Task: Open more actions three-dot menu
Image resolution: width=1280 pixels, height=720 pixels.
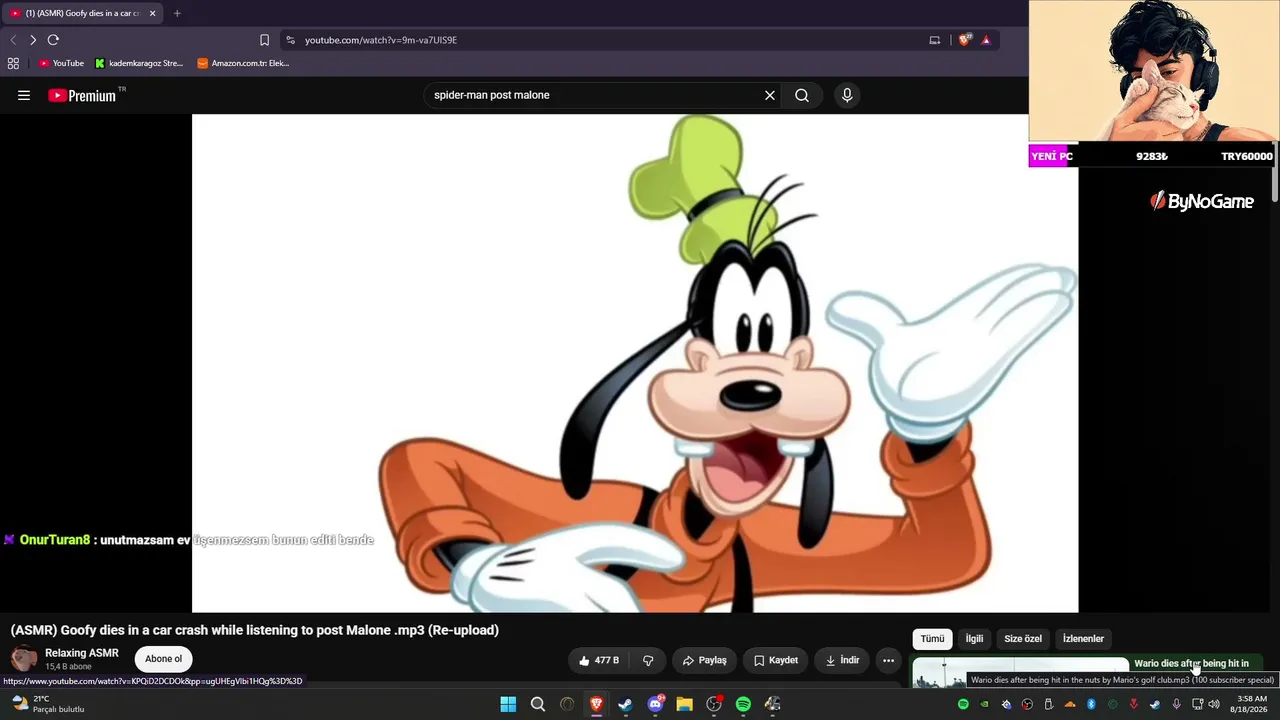Action: click(x=888, y=660)
